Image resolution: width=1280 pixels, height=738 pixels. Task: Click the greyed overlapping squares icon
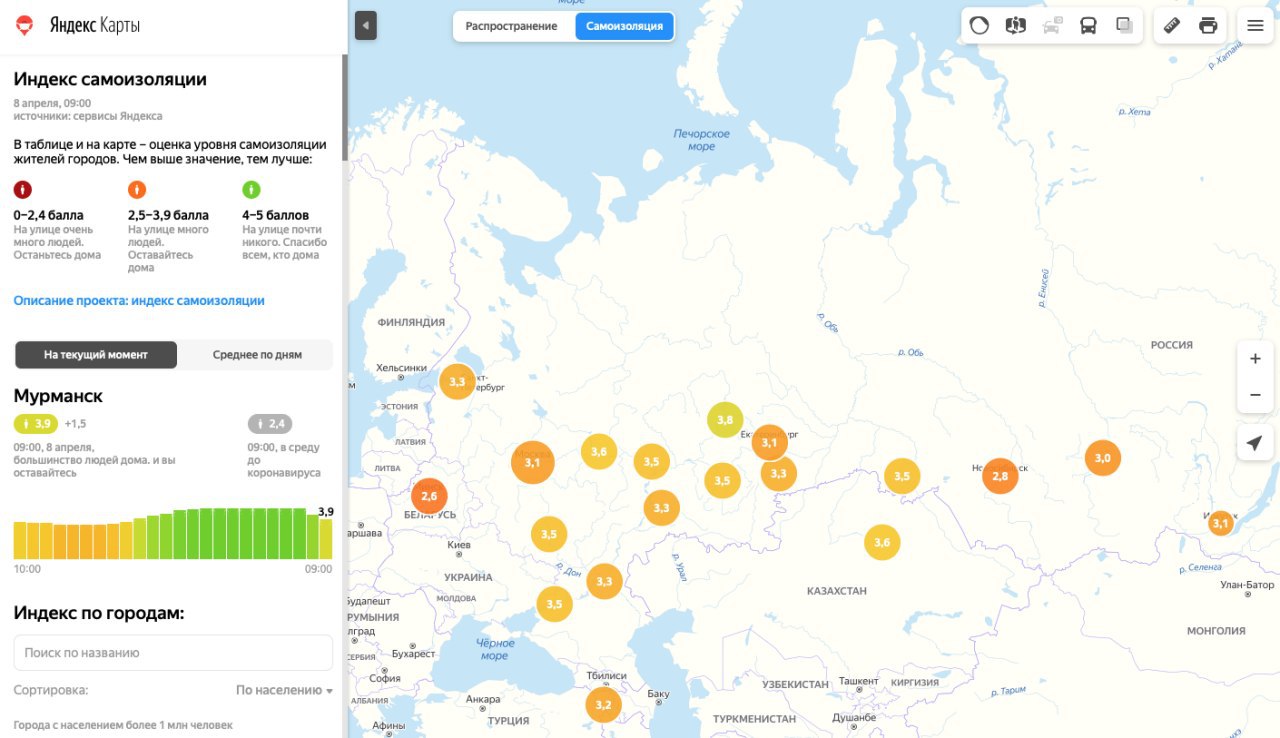coord(1124,26)
